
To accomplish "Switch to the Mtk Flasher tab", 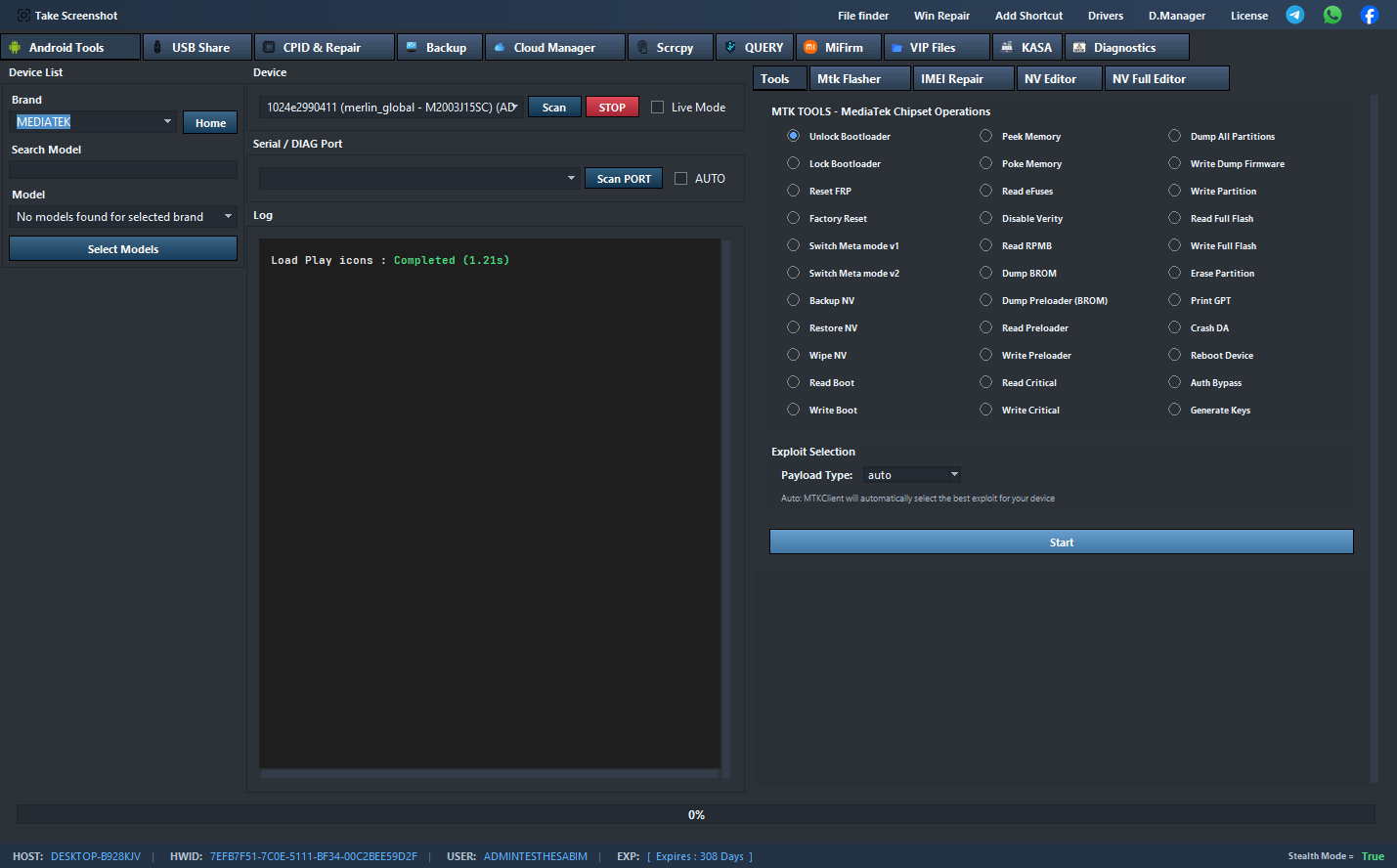I will tap(859, 77).
